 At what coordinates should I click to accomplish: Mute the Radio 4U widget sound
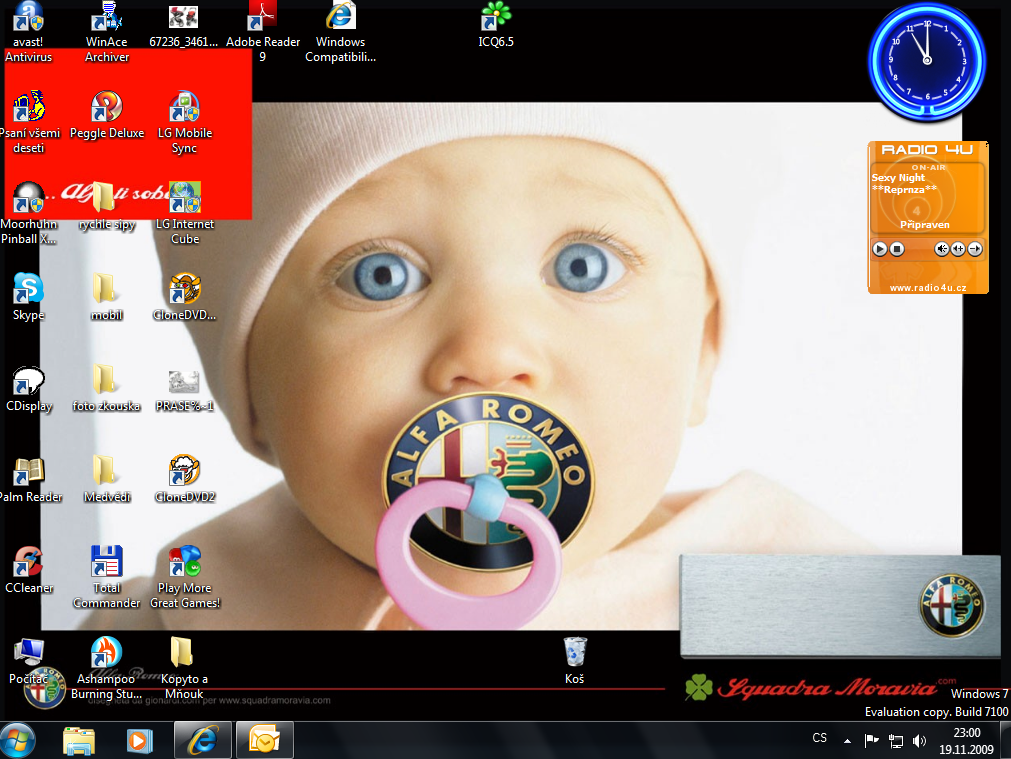(941, 249)
